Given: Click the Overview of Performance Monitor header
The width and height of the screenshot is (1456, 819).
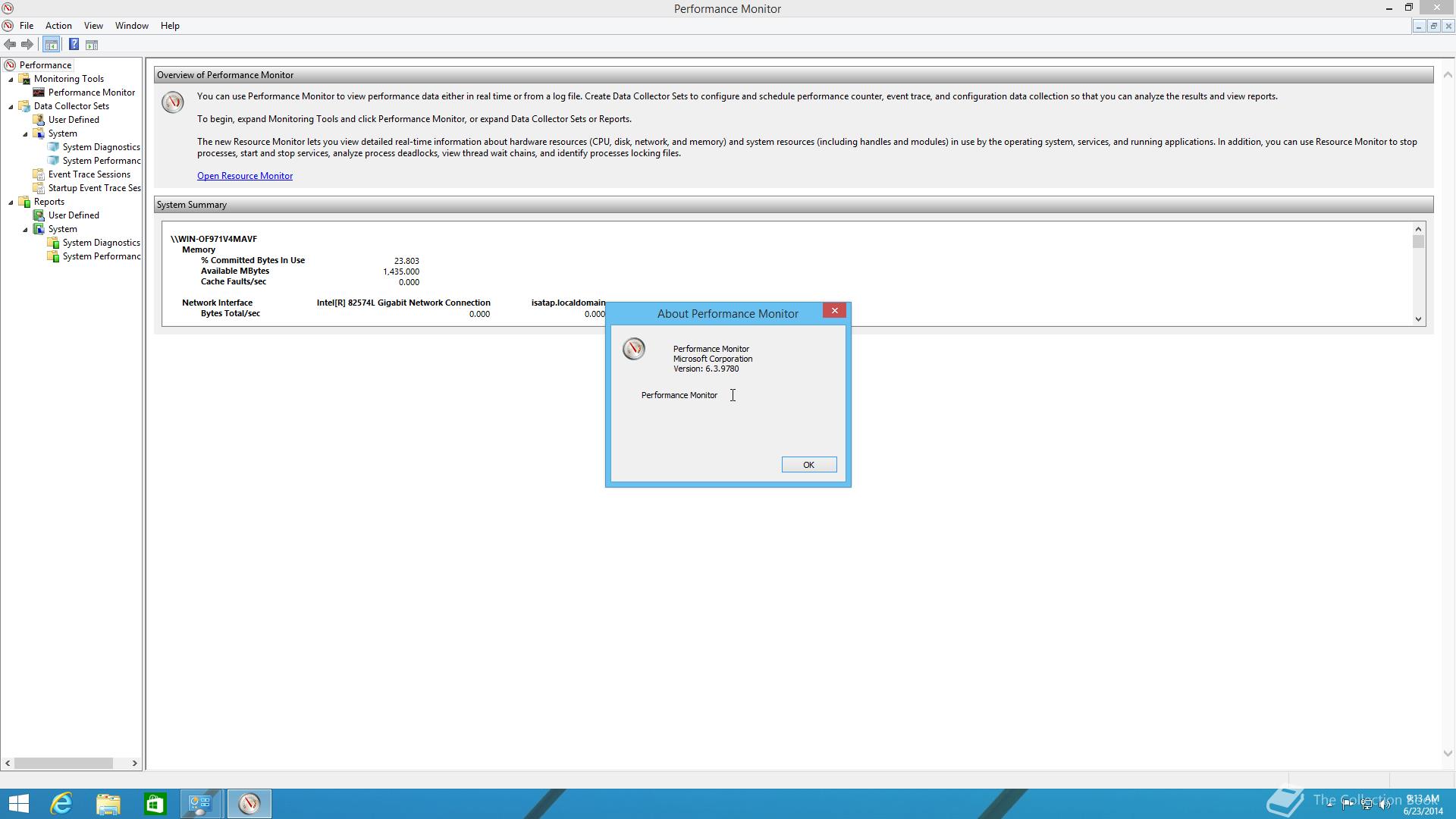Looking at the screenshot, I should 793,75.
